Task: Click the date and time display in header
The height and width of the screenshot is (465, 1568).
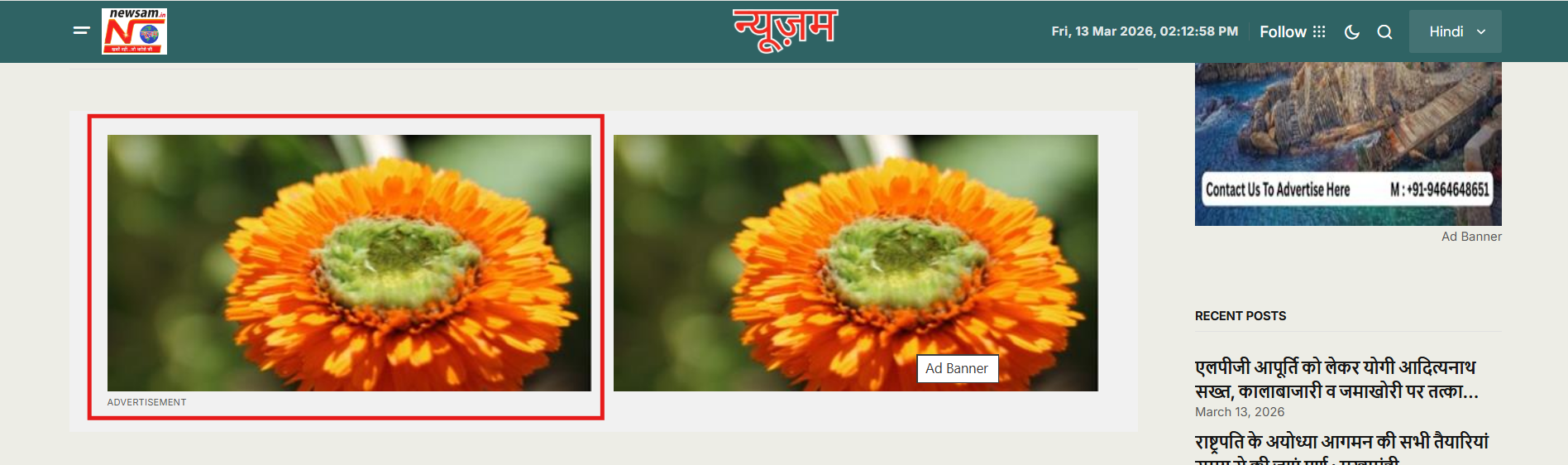Action: [x=1145, y=31]
